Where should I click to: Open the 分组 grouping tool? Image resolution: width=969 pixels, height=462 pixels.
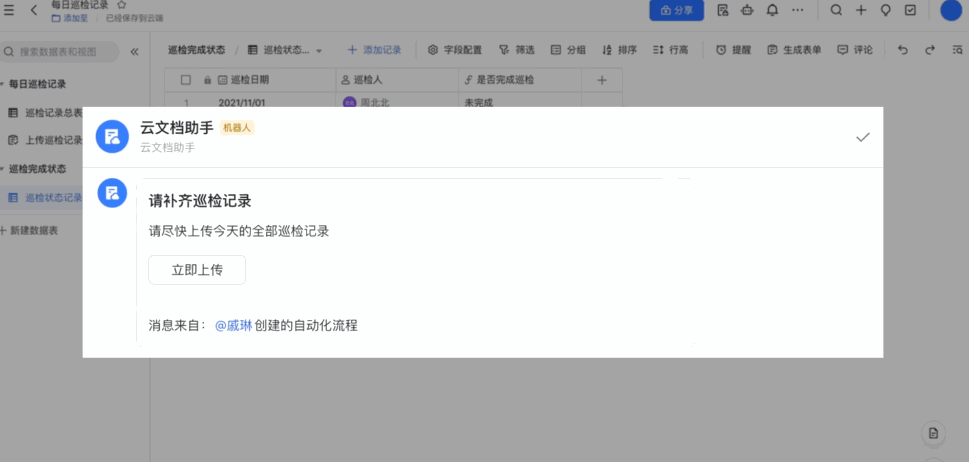[569, 50]
